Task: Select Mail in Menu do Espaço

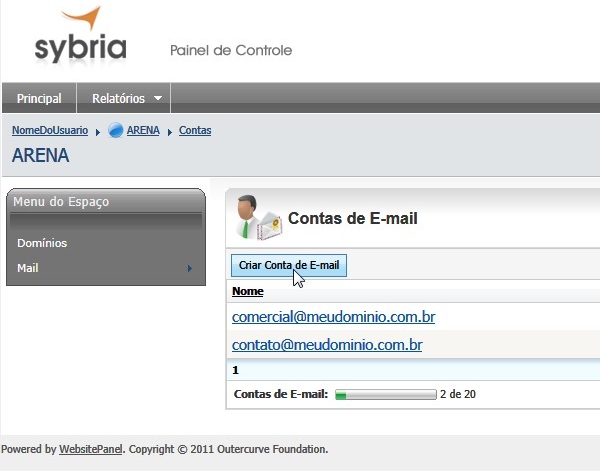Action: pyautogui.click(x=28, y=268)
